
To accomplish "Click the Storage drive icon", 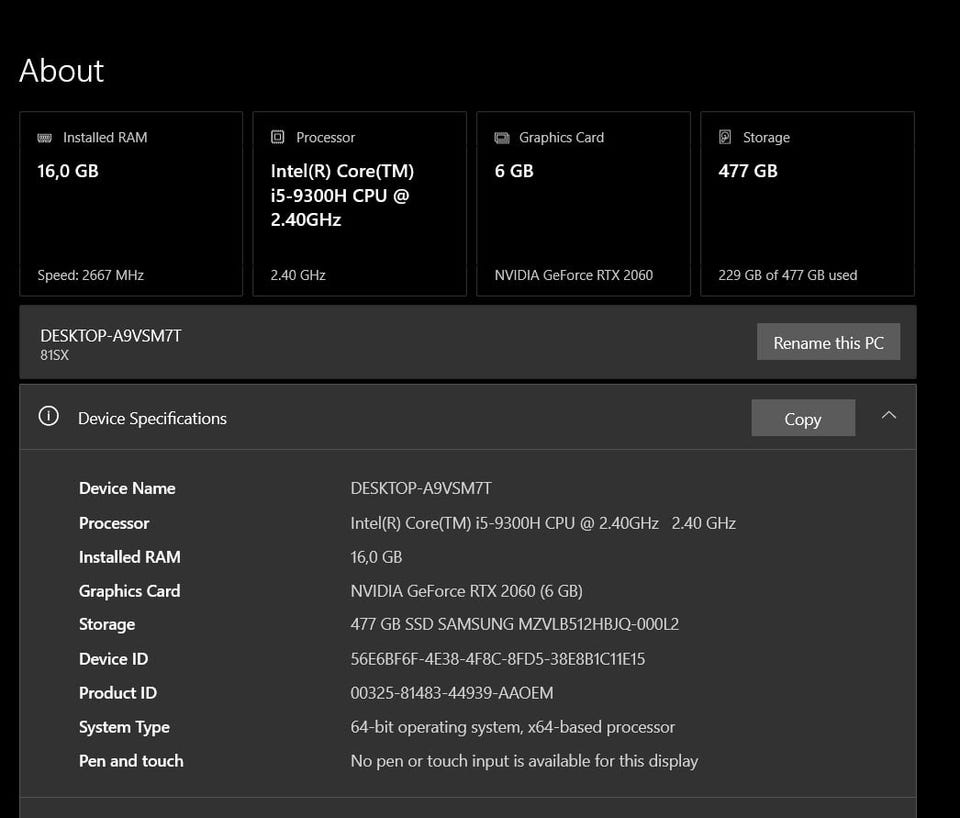I will [726, 138].
